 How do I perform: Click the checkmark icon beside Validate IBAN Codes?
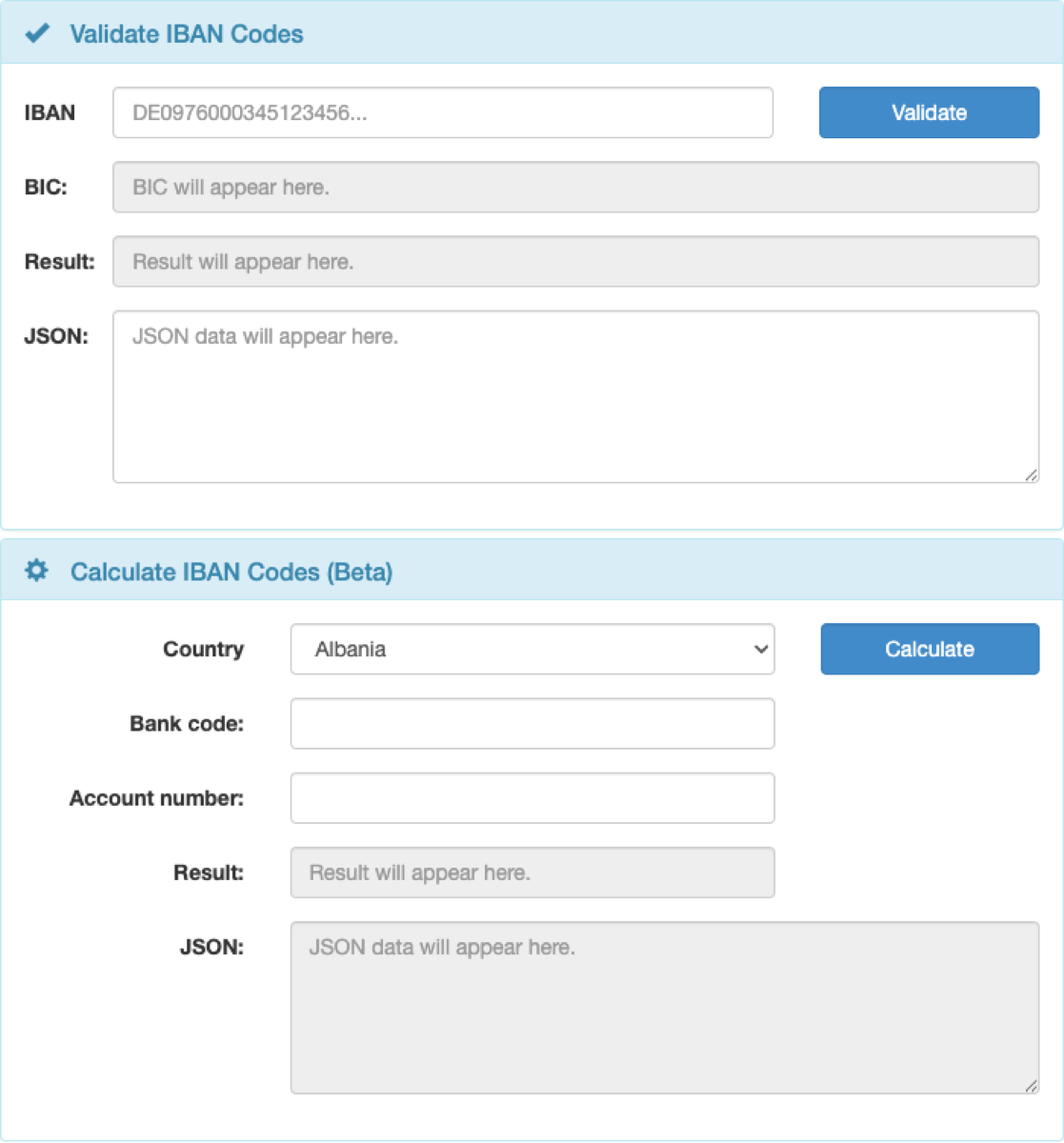(36, 32)
